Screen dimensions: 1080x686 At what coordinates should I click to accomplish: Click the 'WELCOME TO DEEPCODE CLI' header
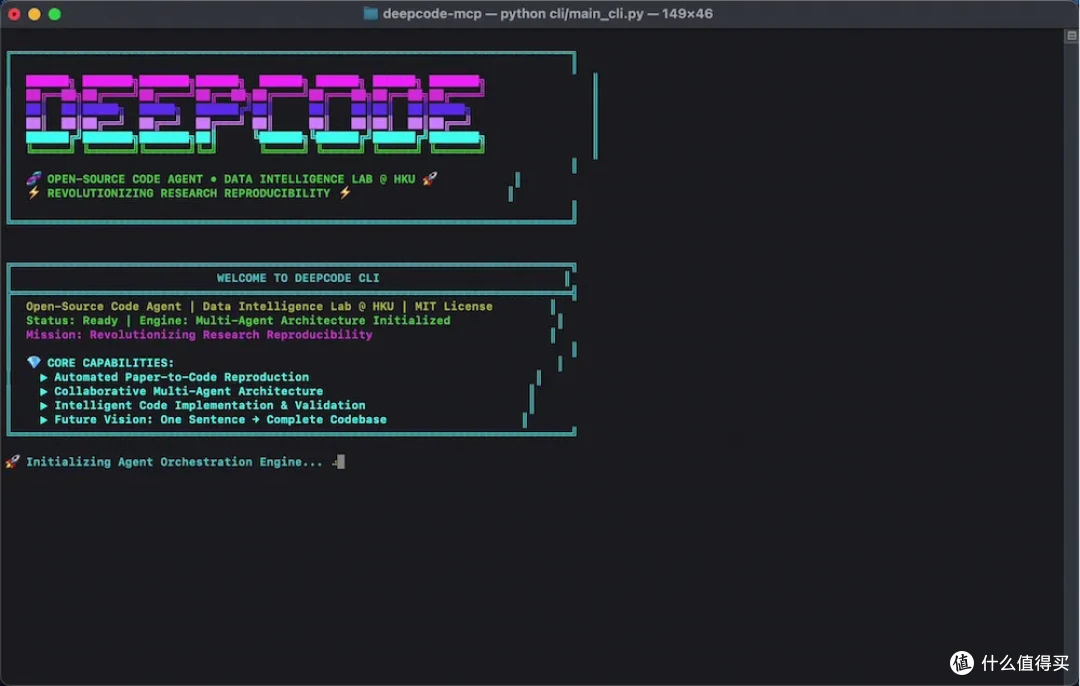[298, 278]
